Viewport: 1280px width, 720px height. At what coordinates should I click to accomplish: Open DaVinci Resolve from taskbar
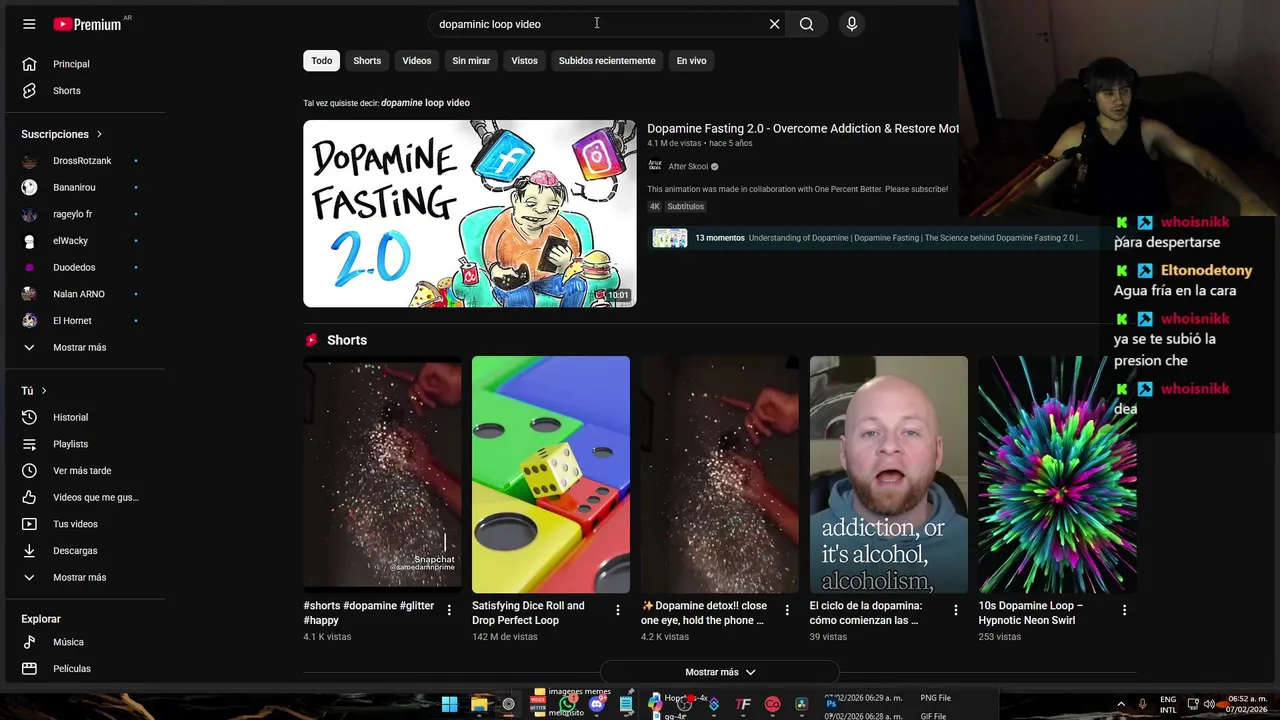point(801,704)
